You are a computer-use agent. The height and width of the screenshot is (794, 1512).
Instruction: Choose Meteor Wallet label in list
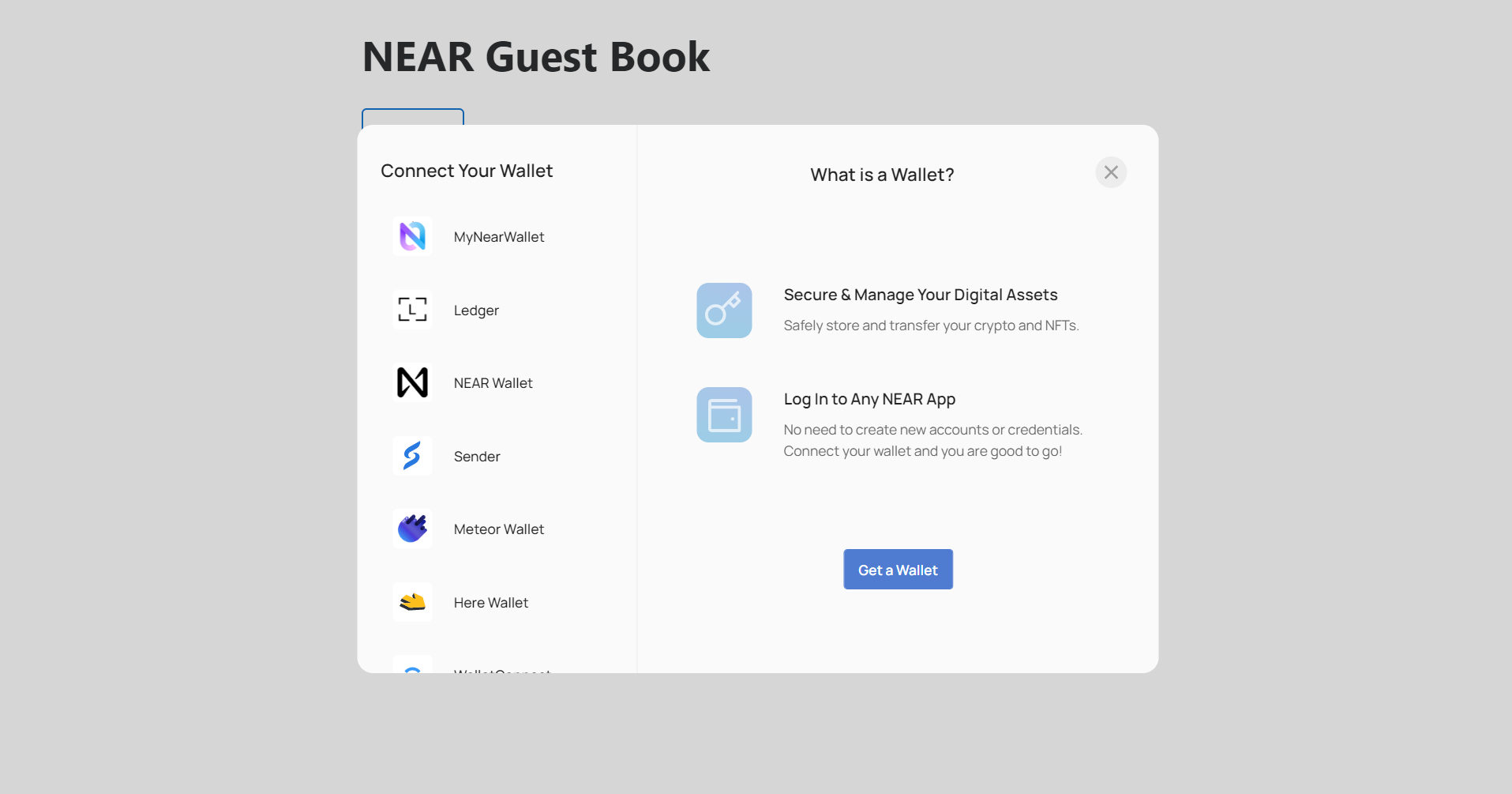499,529
